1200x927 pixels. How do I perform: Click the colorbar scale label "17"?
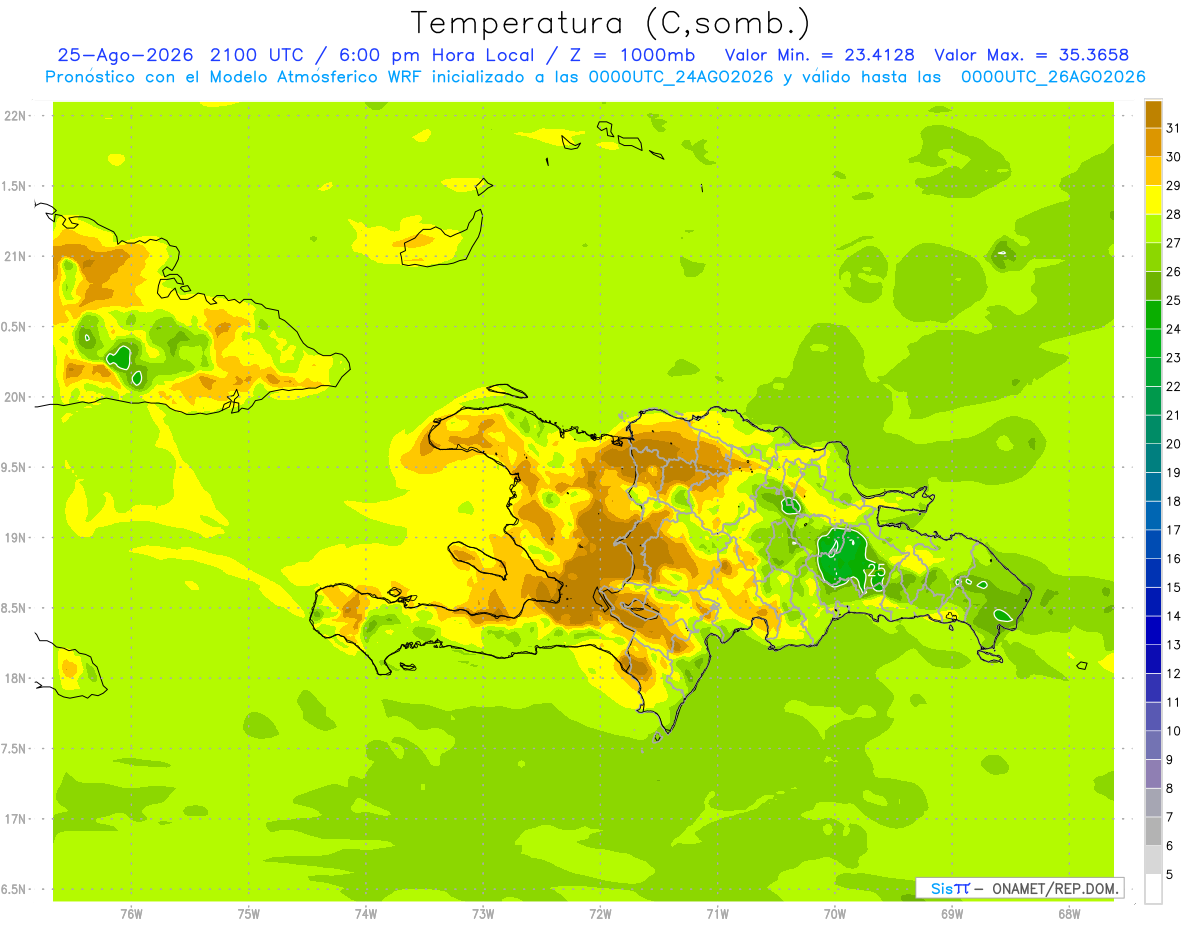point(1174,529)
